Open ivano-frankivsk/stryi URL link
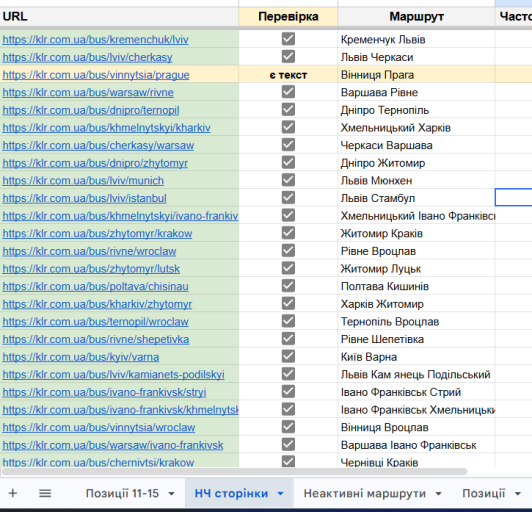This screenshot has height=512, width=532. coord(104,393)
